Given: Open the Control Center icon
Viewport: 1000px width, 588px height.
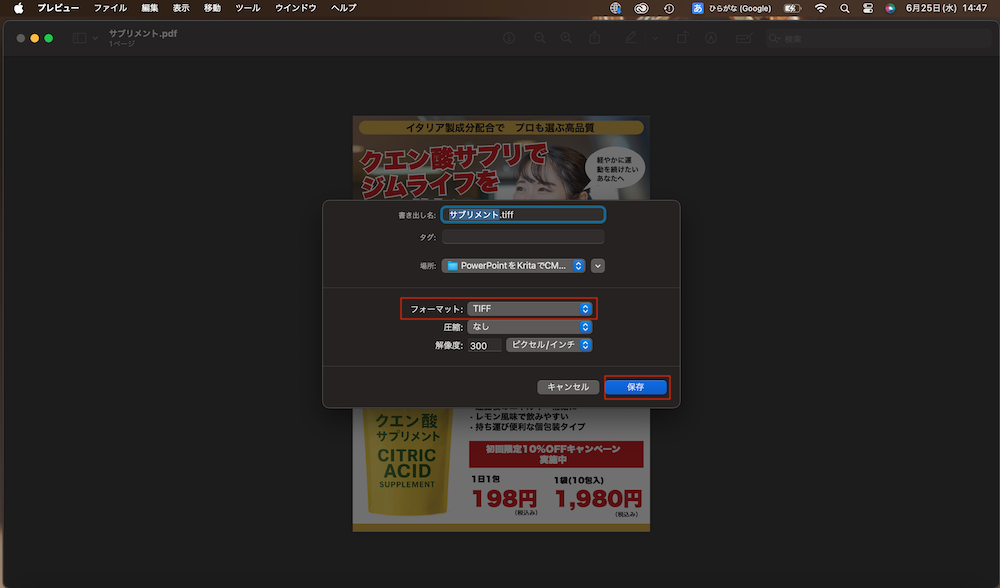Looking at the screenshot, I should coord(868,8).
